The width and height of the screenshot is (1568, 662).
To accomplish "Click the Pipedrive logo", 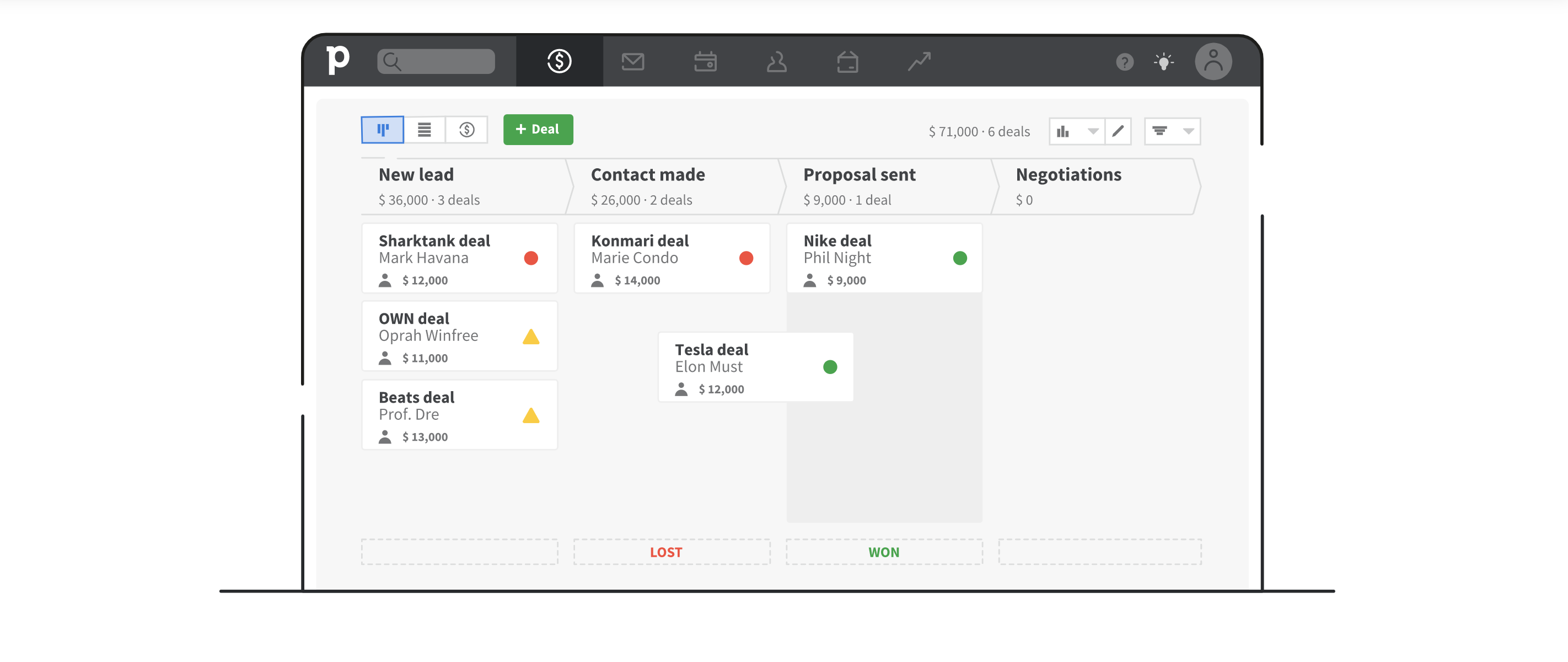I will [338, 60].
